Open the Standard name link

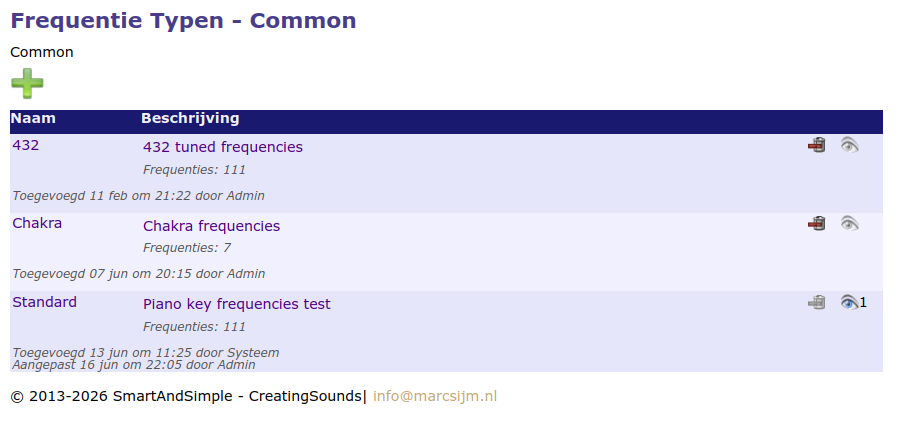[44, 302]
